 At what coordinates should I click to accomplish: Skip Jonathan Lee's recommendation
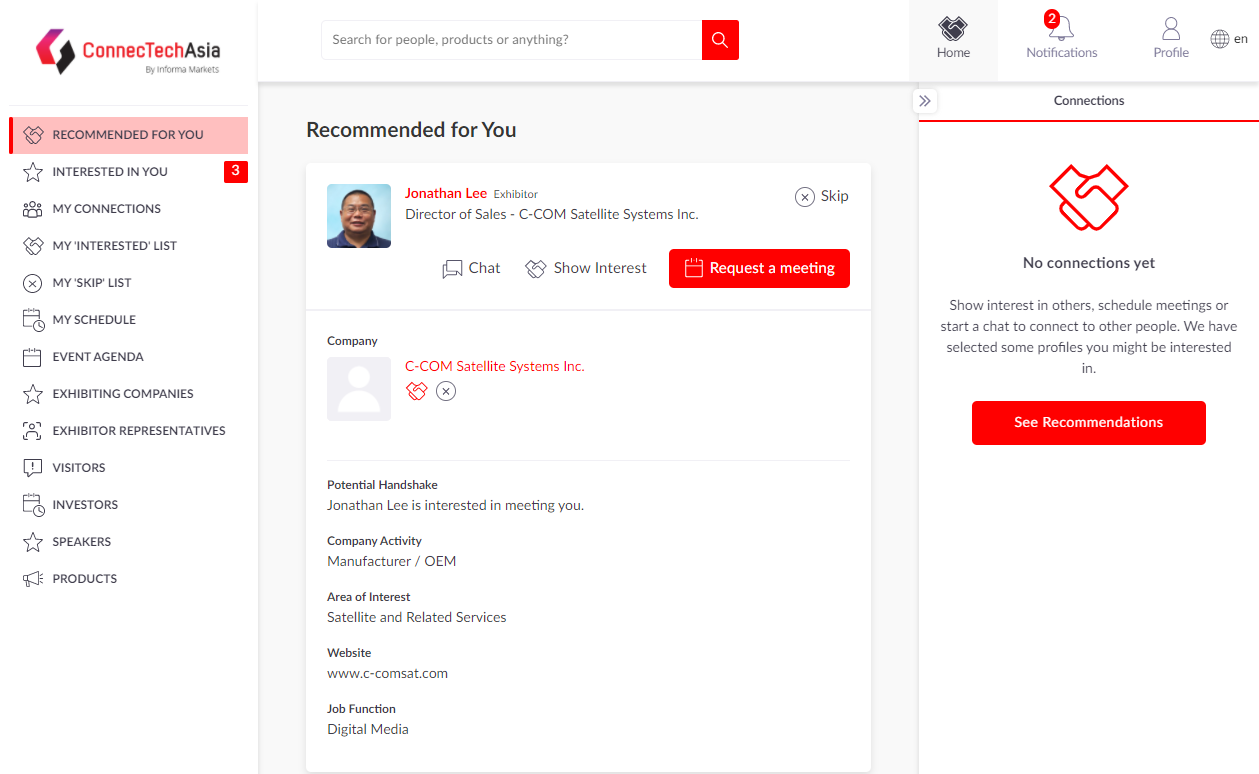coord(822,196)
